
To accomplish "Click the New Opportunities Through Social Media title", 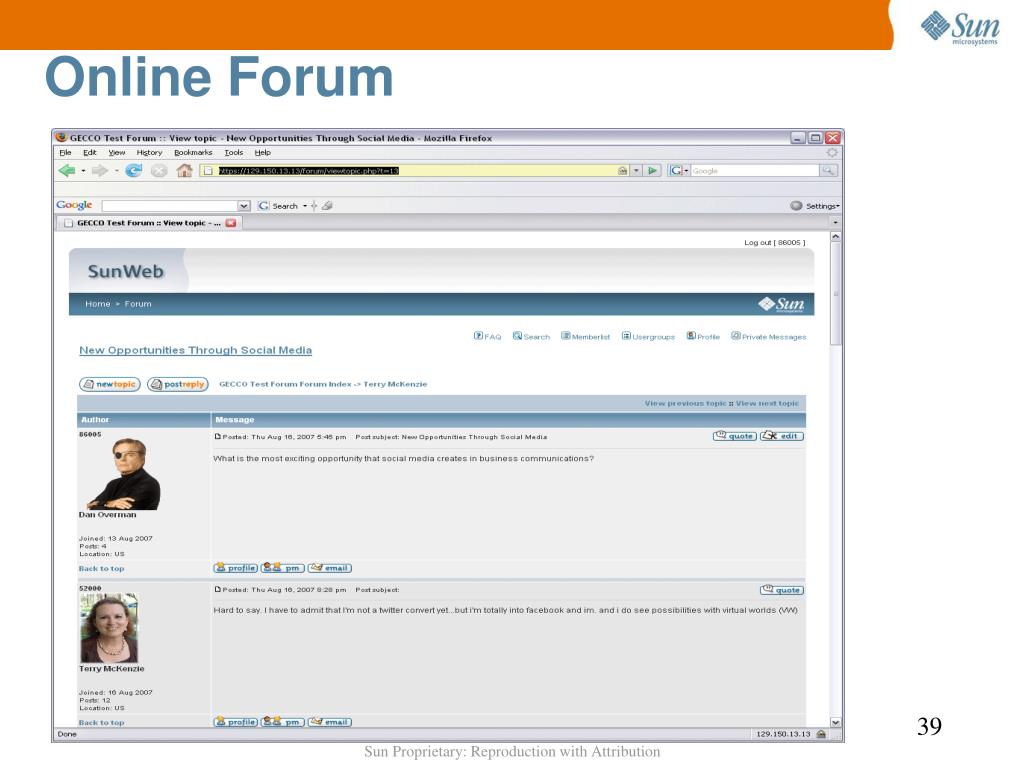I will pyautogui.click(x=195, y=350).
